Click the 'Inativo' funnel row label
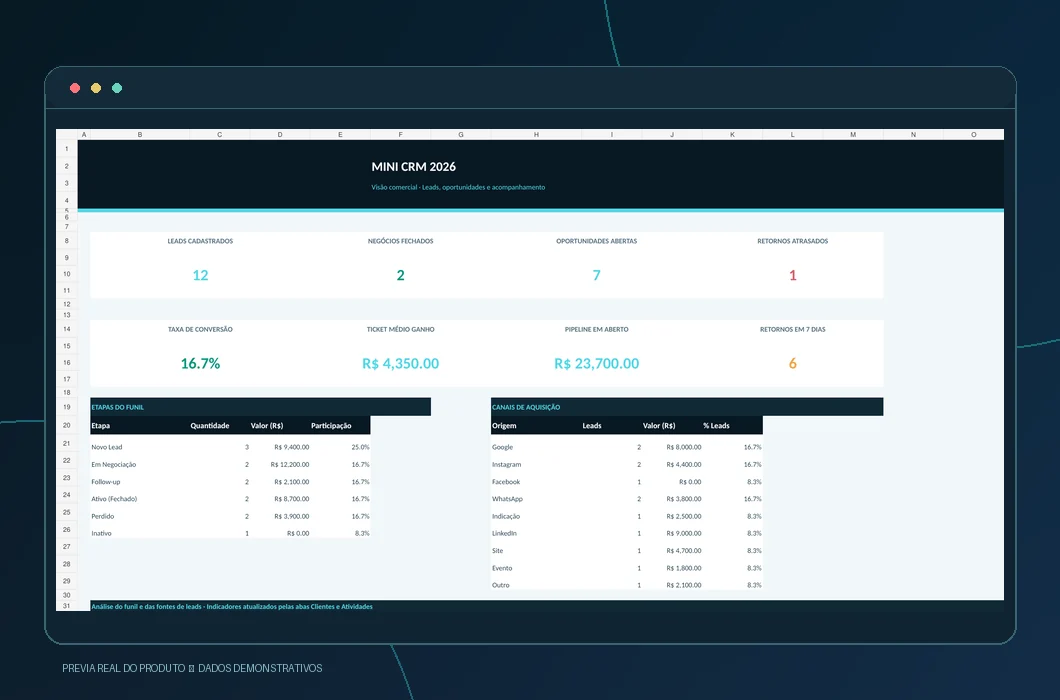 pyautogui.click(x=101, y=534)
